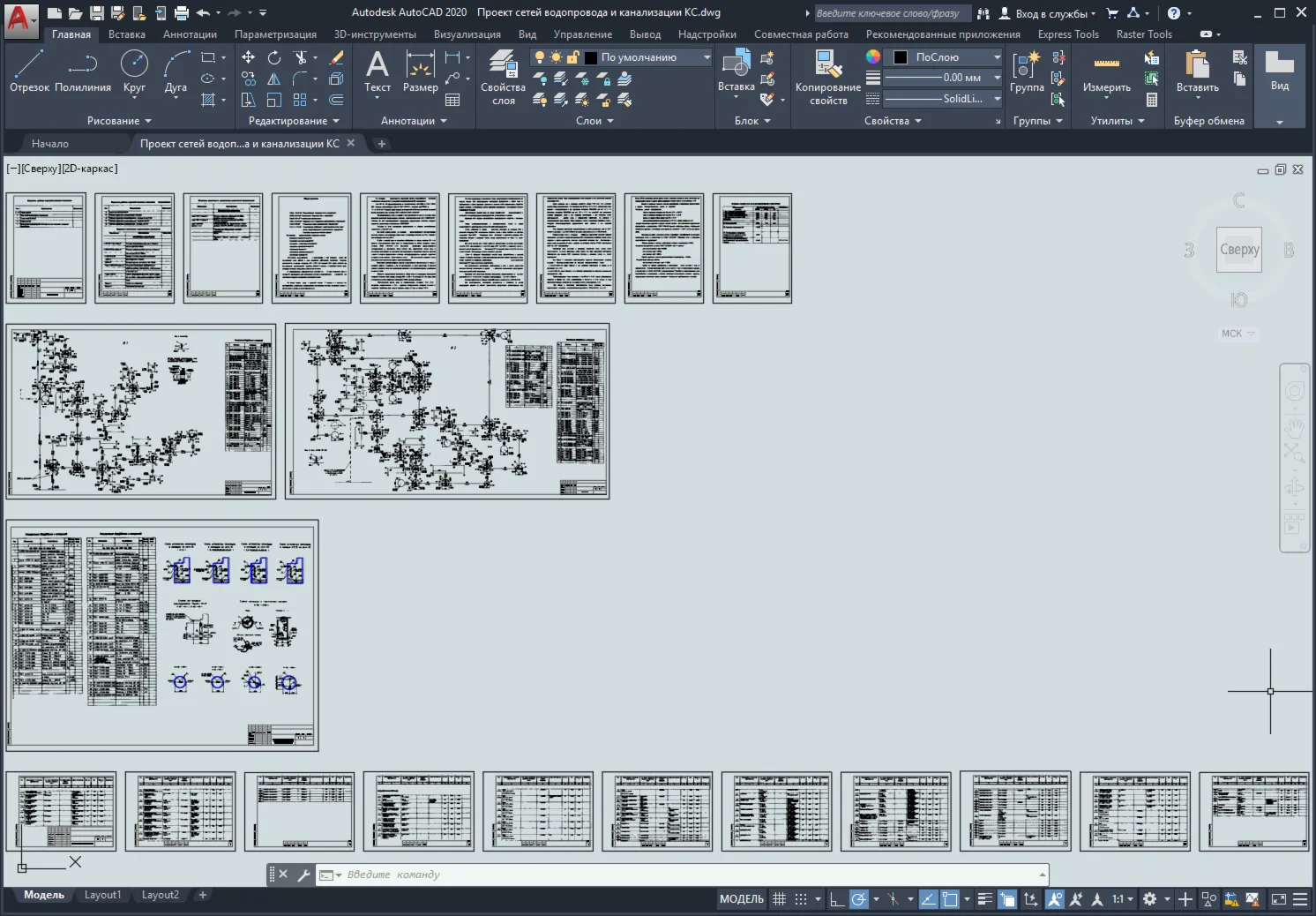Insert a table with the Table icon
This screenshot has width=1316, height=916.
point(452,100)
